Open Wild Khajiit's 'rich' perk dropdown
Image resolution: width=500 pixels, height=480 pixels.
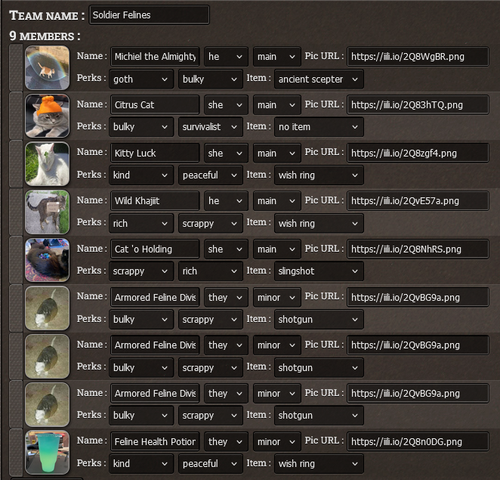[x=141, y=224]
